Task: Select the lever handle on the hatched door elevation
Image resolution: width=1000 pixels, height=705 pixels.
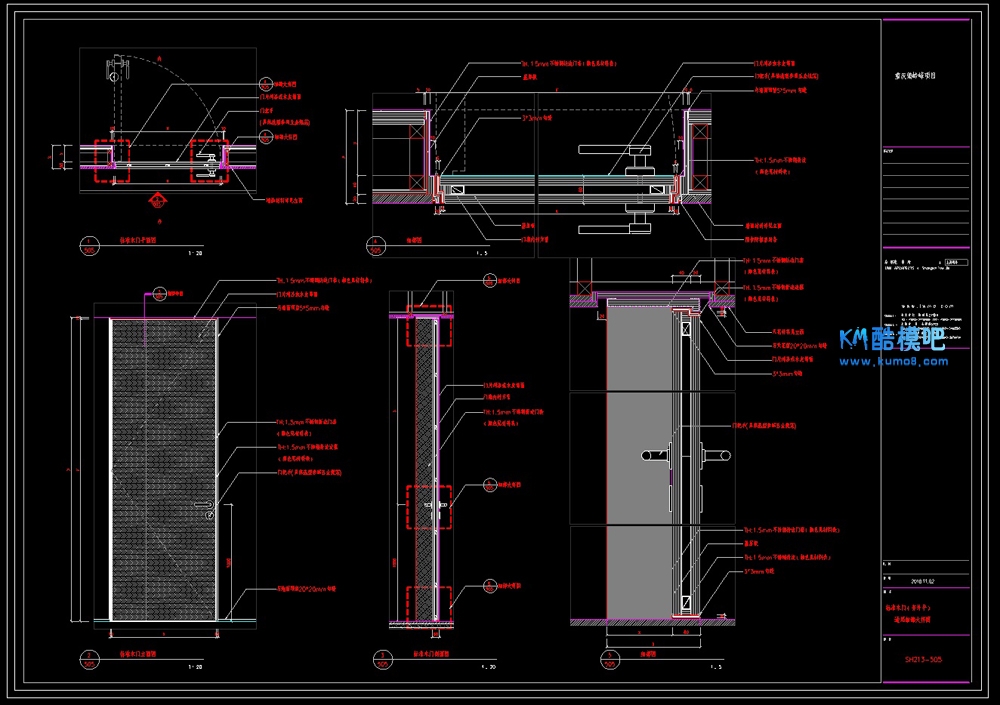Action: [212, 514]
